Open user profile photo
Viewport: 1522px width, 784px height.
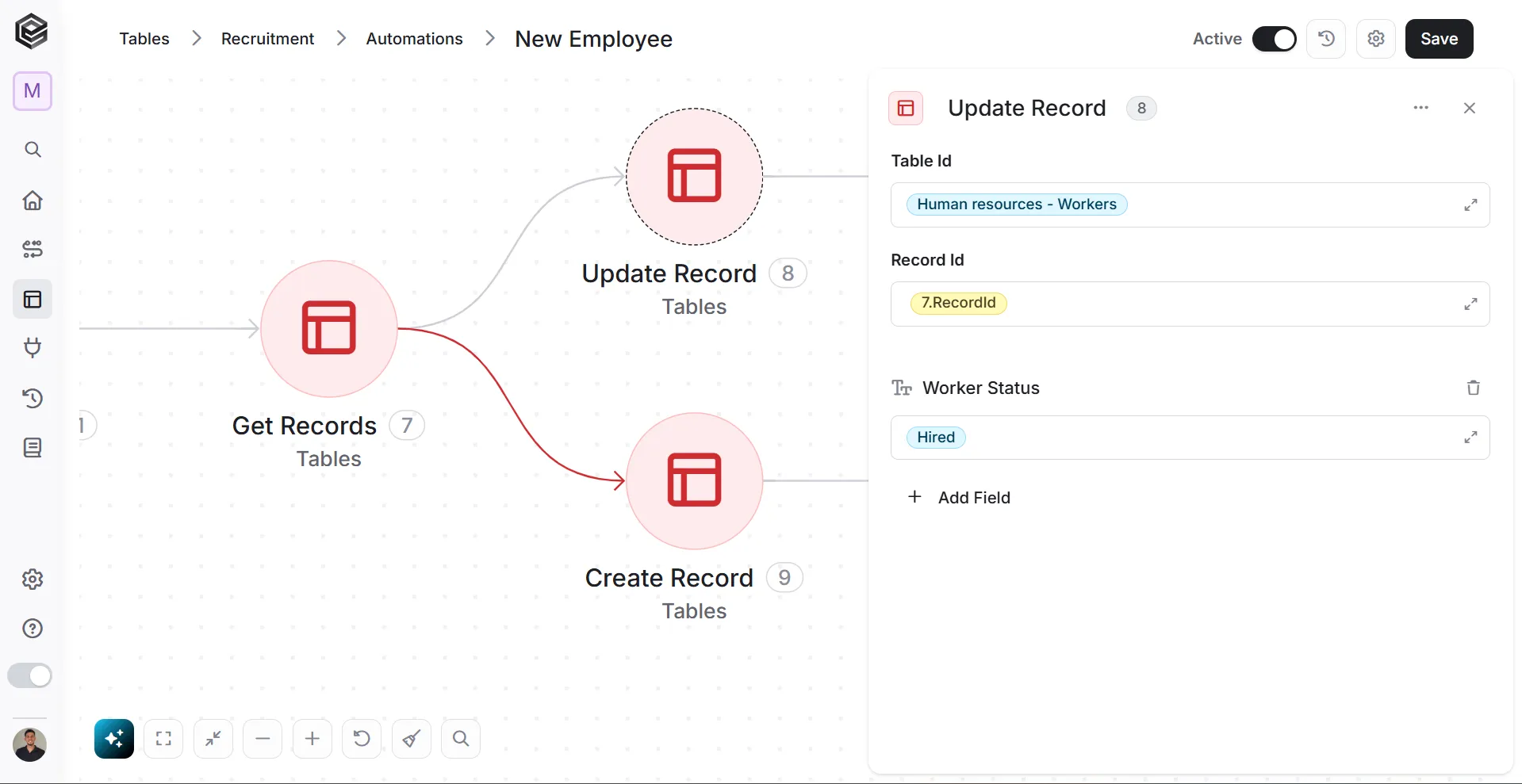[30, 744]
